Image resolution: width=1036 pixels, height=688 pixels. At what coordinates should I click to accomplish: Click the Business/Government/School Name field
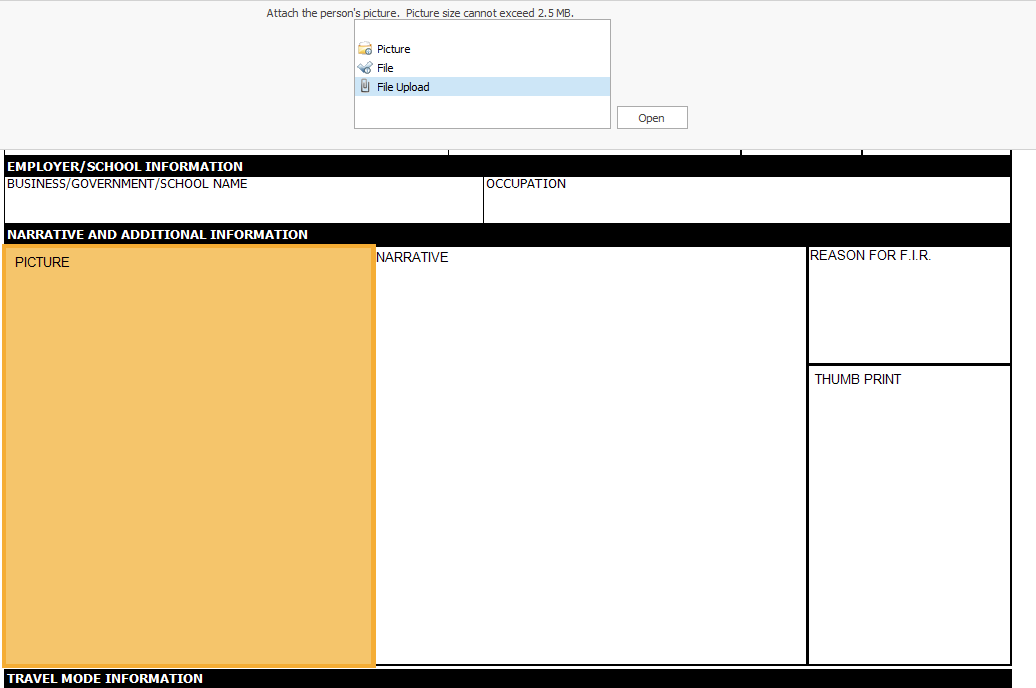(x=243, y=205)
